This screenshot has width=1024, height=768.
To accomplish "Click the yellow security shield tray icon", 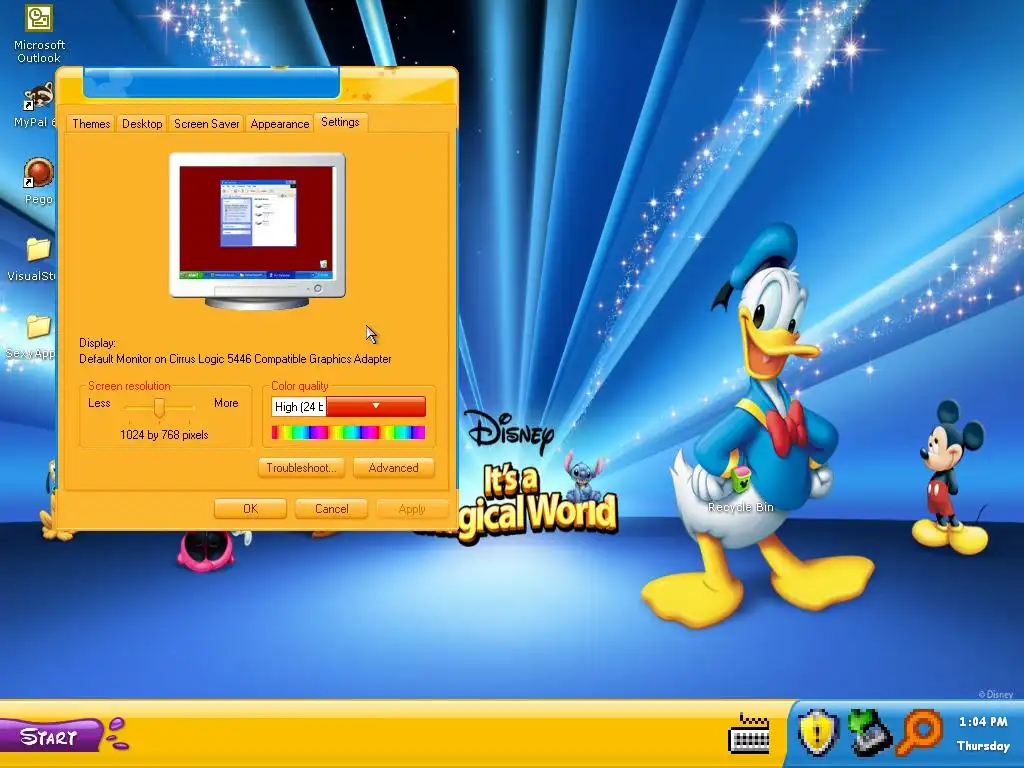I will coord(818,733).
